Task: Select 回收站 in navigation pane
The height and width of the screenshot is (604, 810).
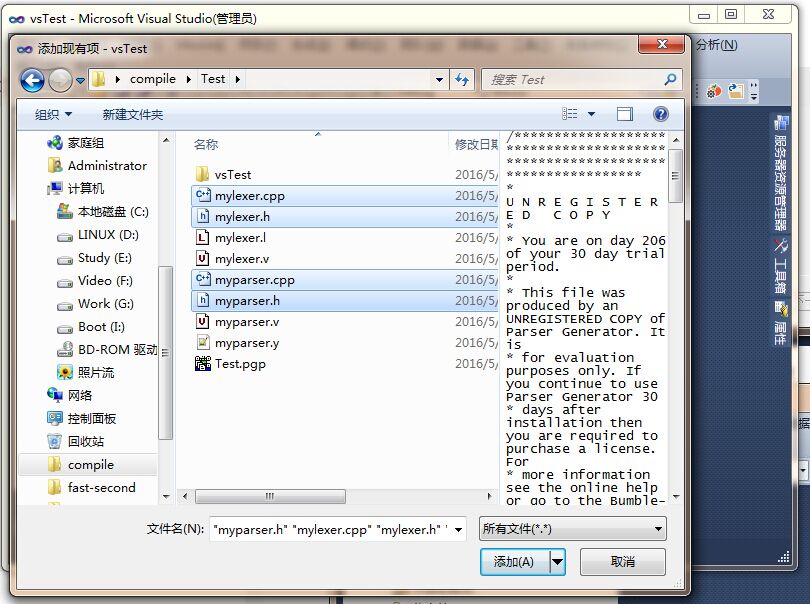Action: (86, 441)
